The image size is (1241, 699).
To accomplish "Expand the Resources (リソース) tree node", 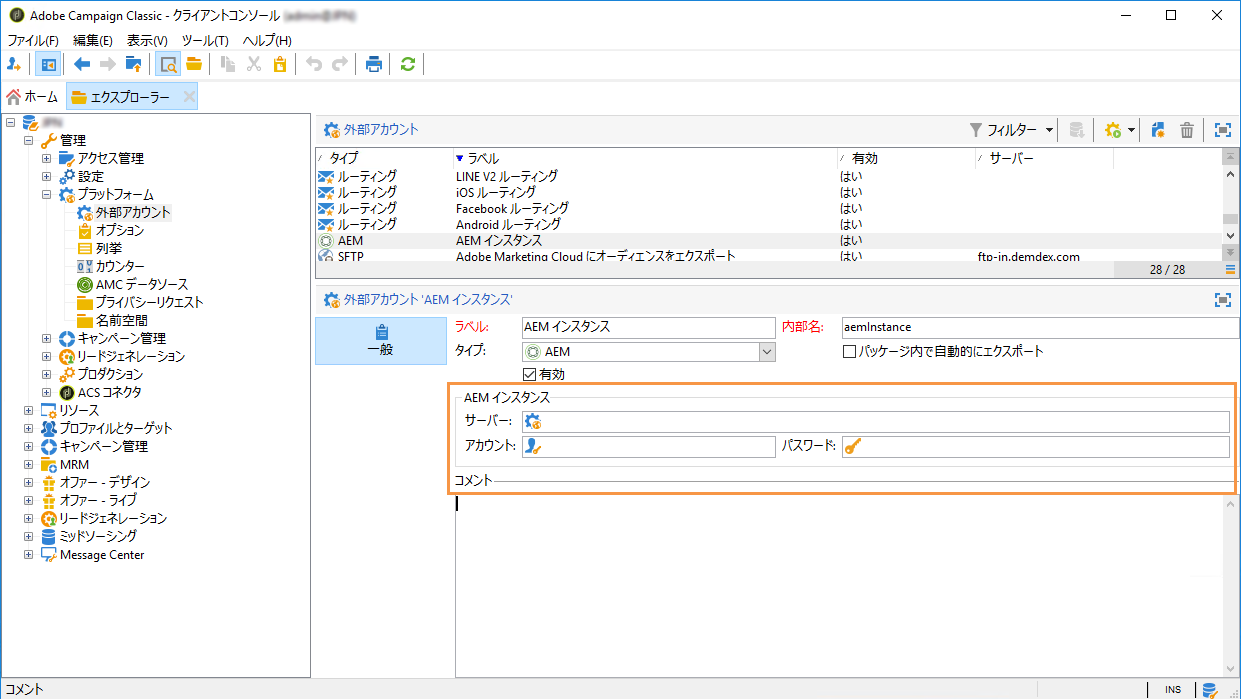I will click(29, 410).
